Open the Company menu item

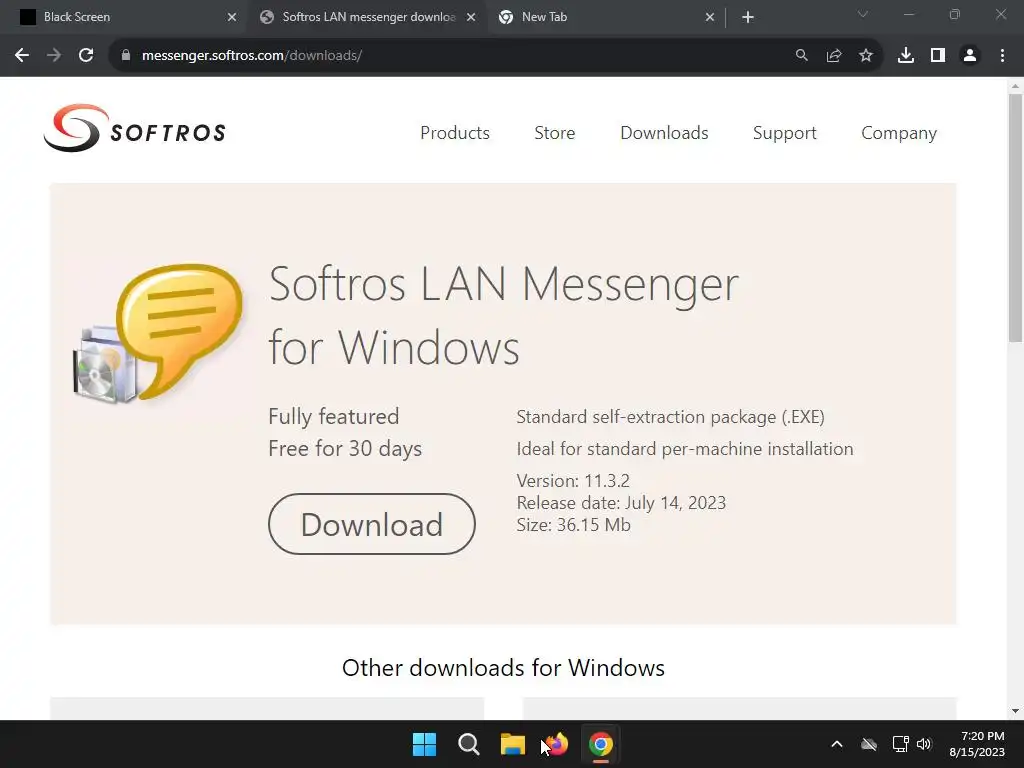click(x=899, y=133)
